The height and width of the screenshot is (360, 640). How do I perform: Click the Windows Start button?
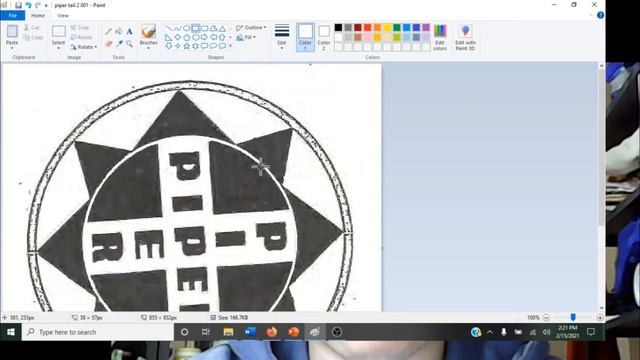[11, 332]
